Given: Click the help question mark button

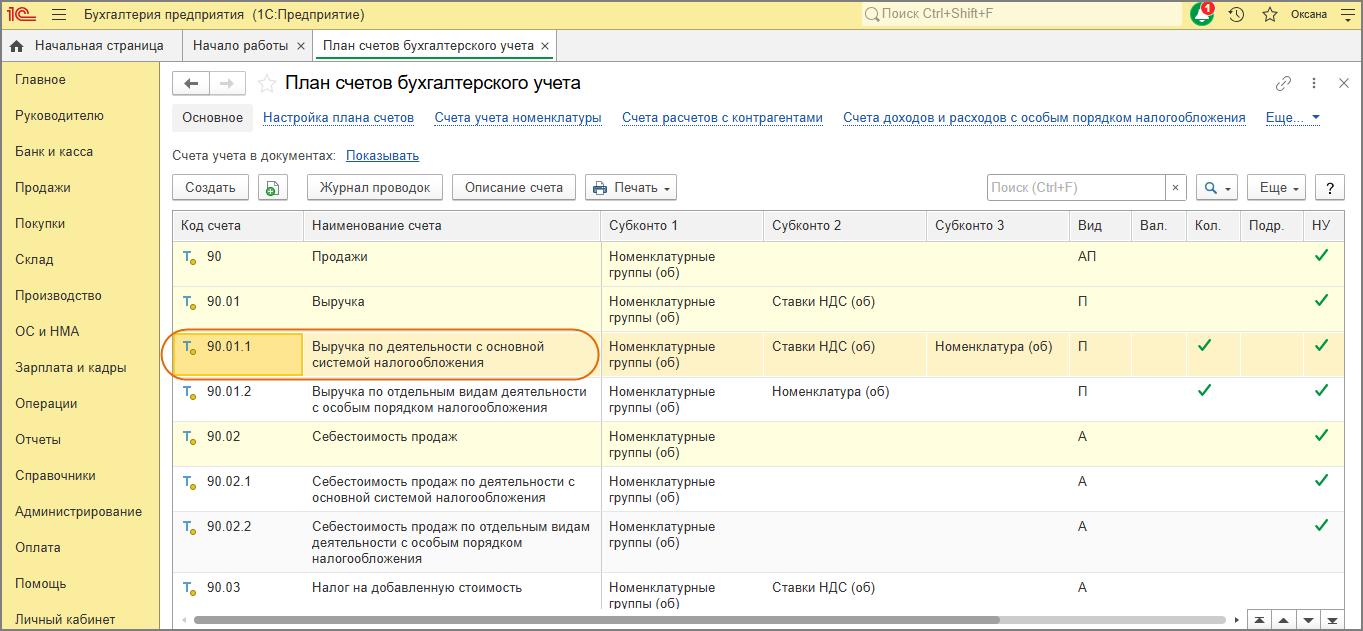Looking at the screenshot, I should 1329,188.
